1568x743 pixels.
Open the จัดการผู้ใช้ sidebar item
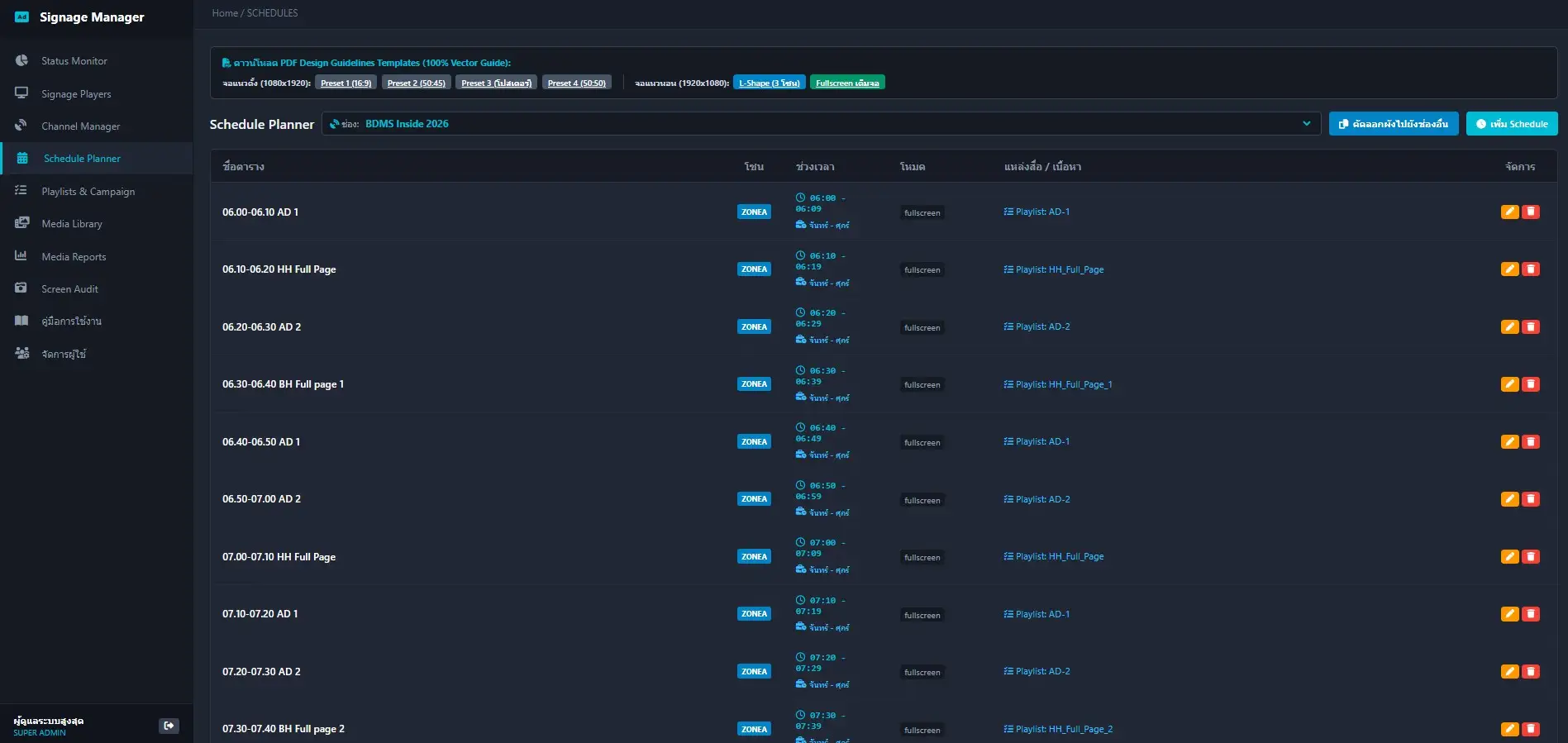tap(97, 354)
